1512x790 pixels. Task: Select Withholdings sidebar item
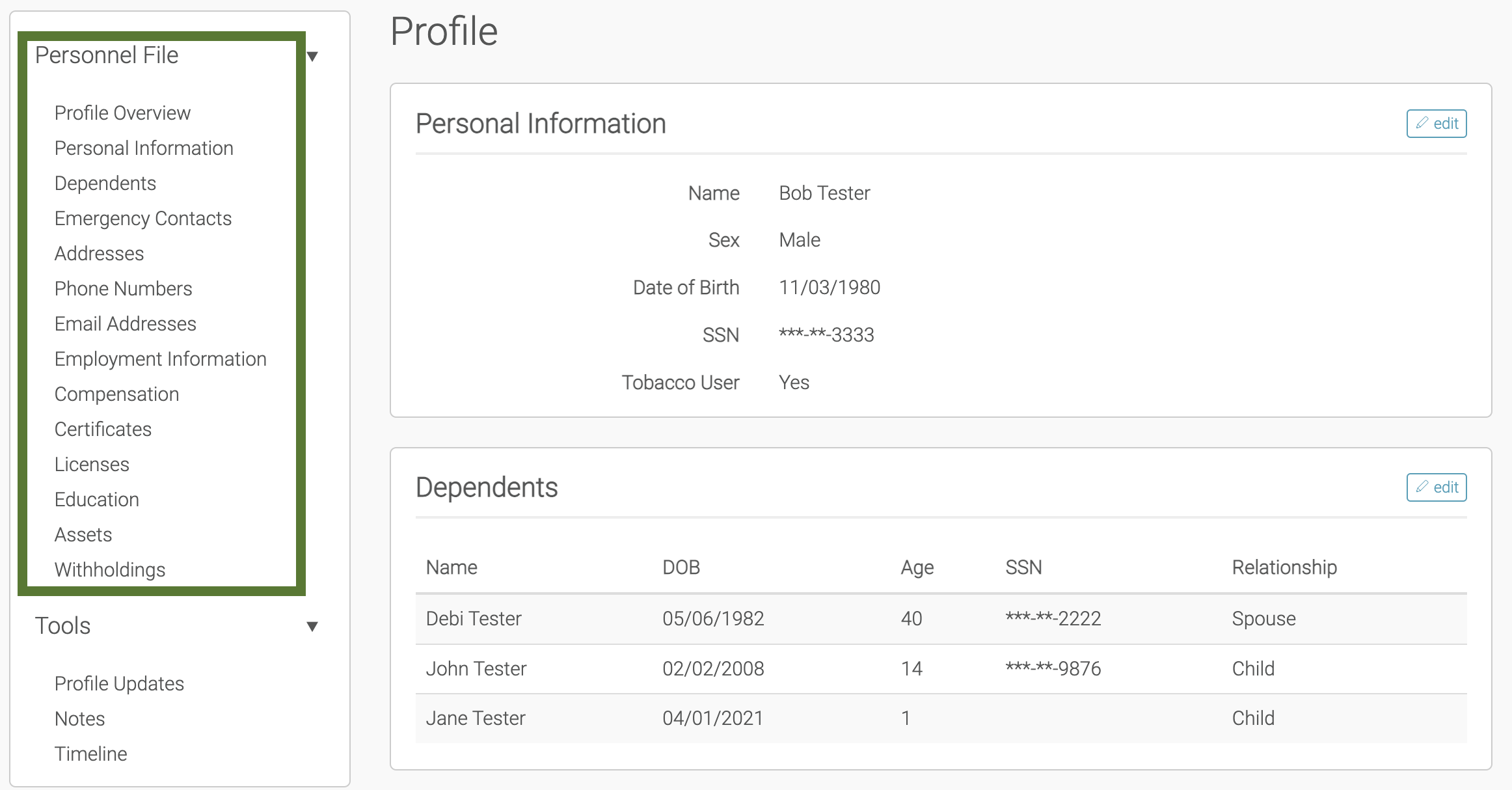click(110, 570)
